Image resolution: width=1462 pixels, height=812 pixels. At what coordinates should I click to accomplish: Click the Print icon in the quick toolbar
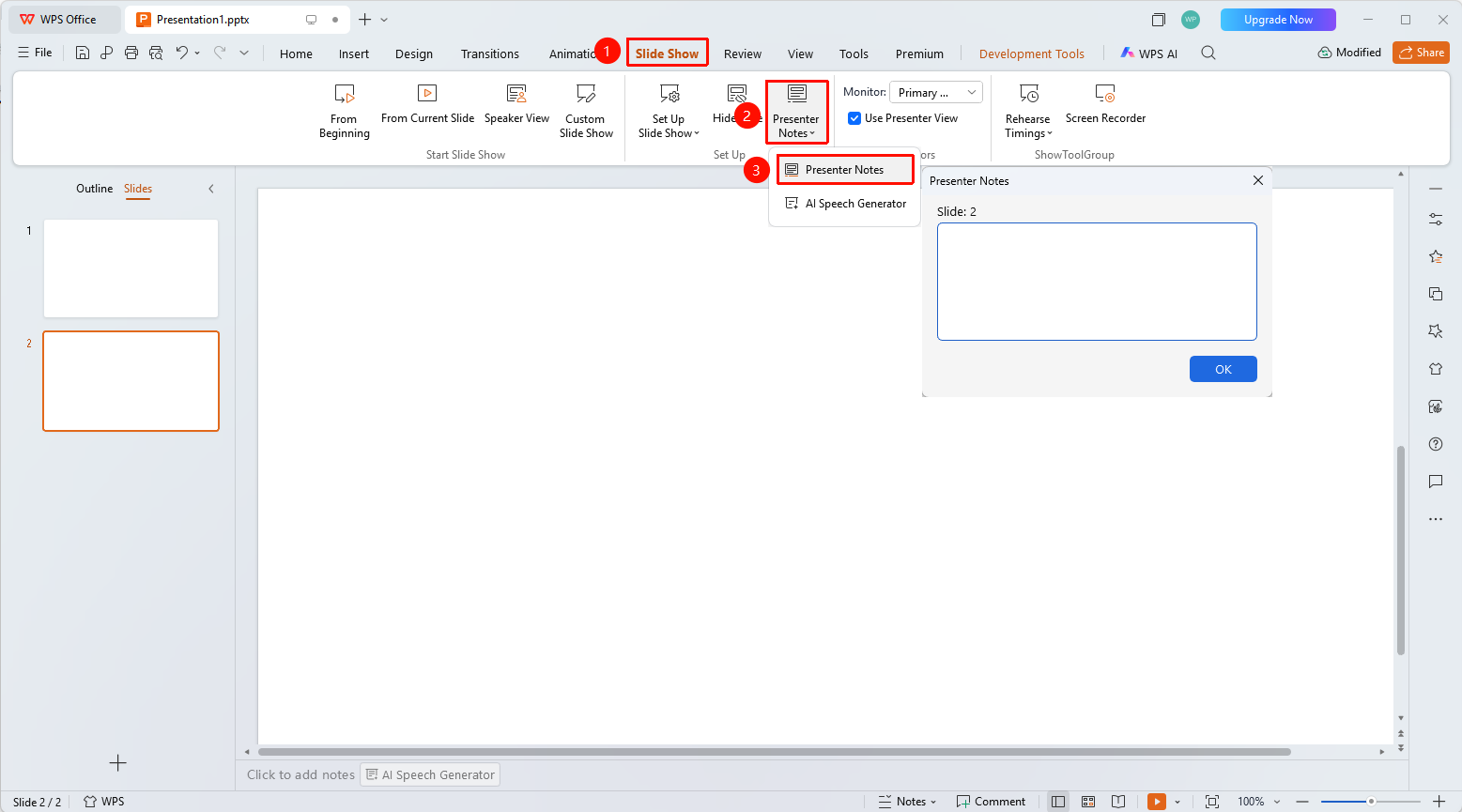point(131,53)
